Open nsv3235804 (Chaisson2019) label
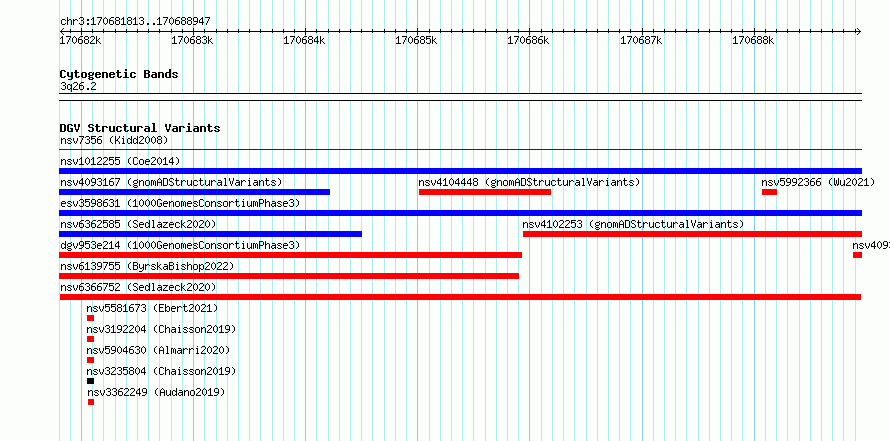This screenshot has height=441, width=890. tap(161, 371)
